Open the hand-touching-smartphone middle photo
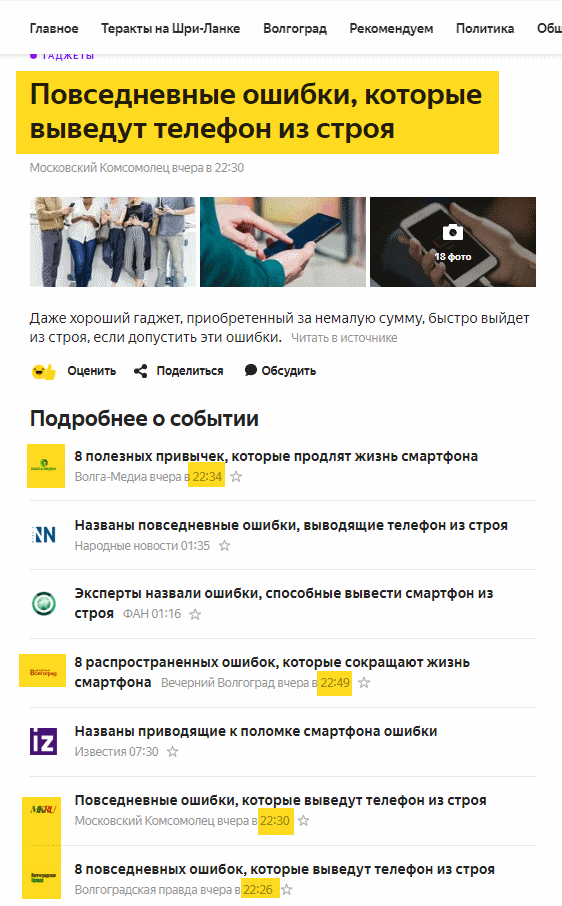This screenshot has width=562, height=906. [x=283, y=242]
